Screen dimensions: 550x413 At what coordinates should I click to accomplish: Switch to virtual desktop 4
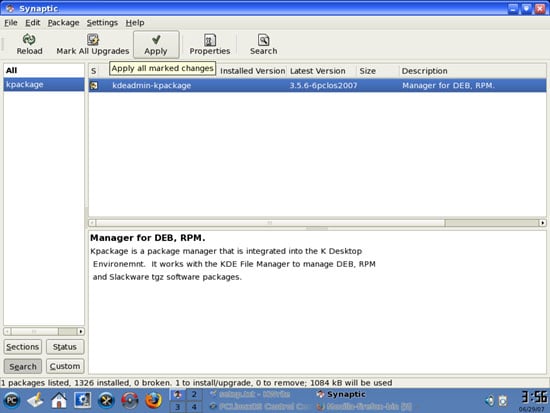[194, 407]
